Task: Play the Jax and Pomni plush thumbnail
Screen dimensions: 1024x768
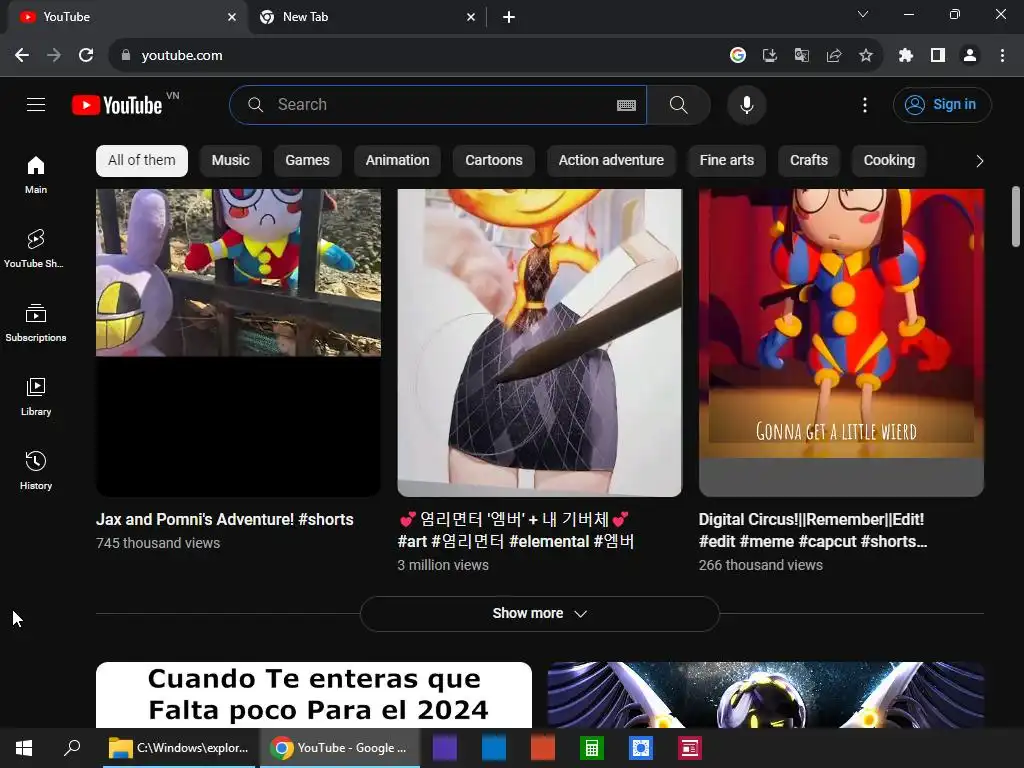Action: tap(238, 343)
